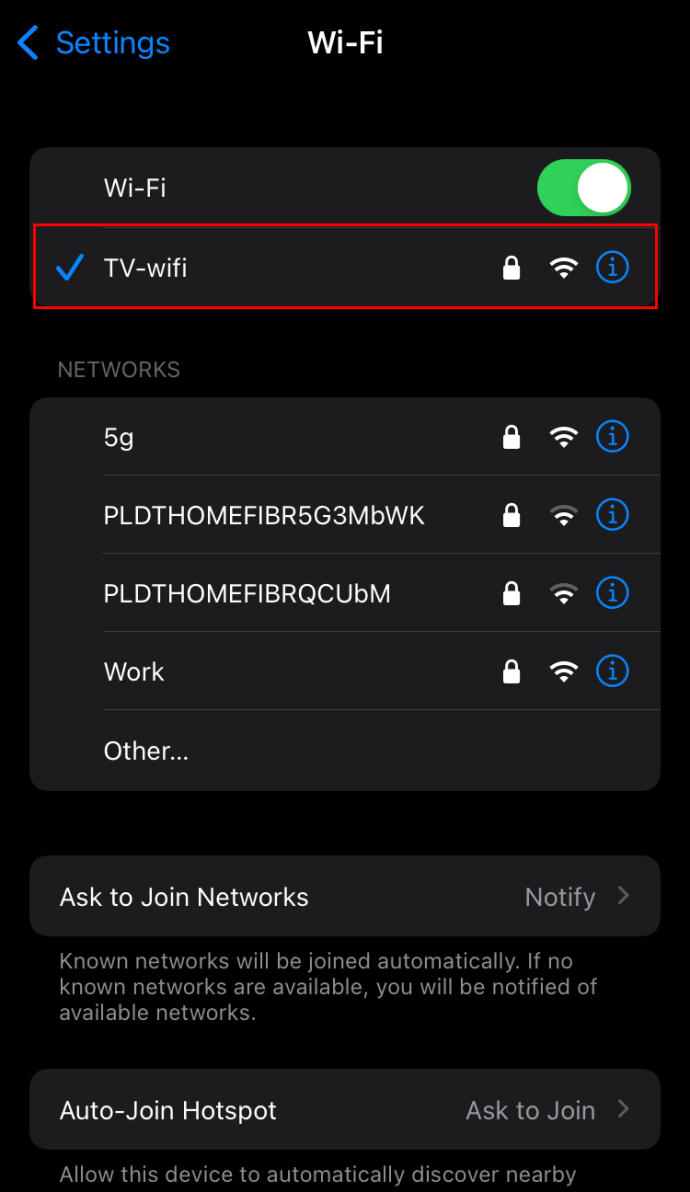
Task: Tap signal strength icon beside Work
Action: (563, 671)
